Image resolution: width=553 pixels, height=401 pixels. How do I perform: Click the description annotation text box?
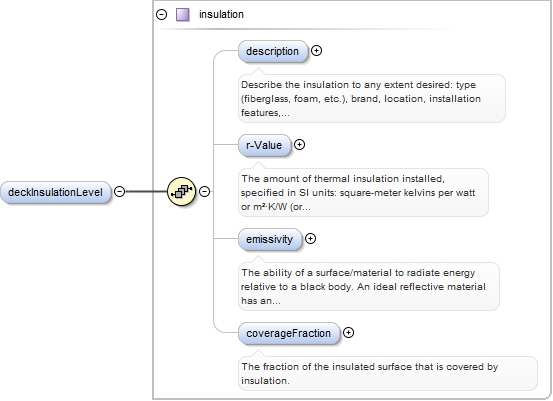[x=372, y=98]
